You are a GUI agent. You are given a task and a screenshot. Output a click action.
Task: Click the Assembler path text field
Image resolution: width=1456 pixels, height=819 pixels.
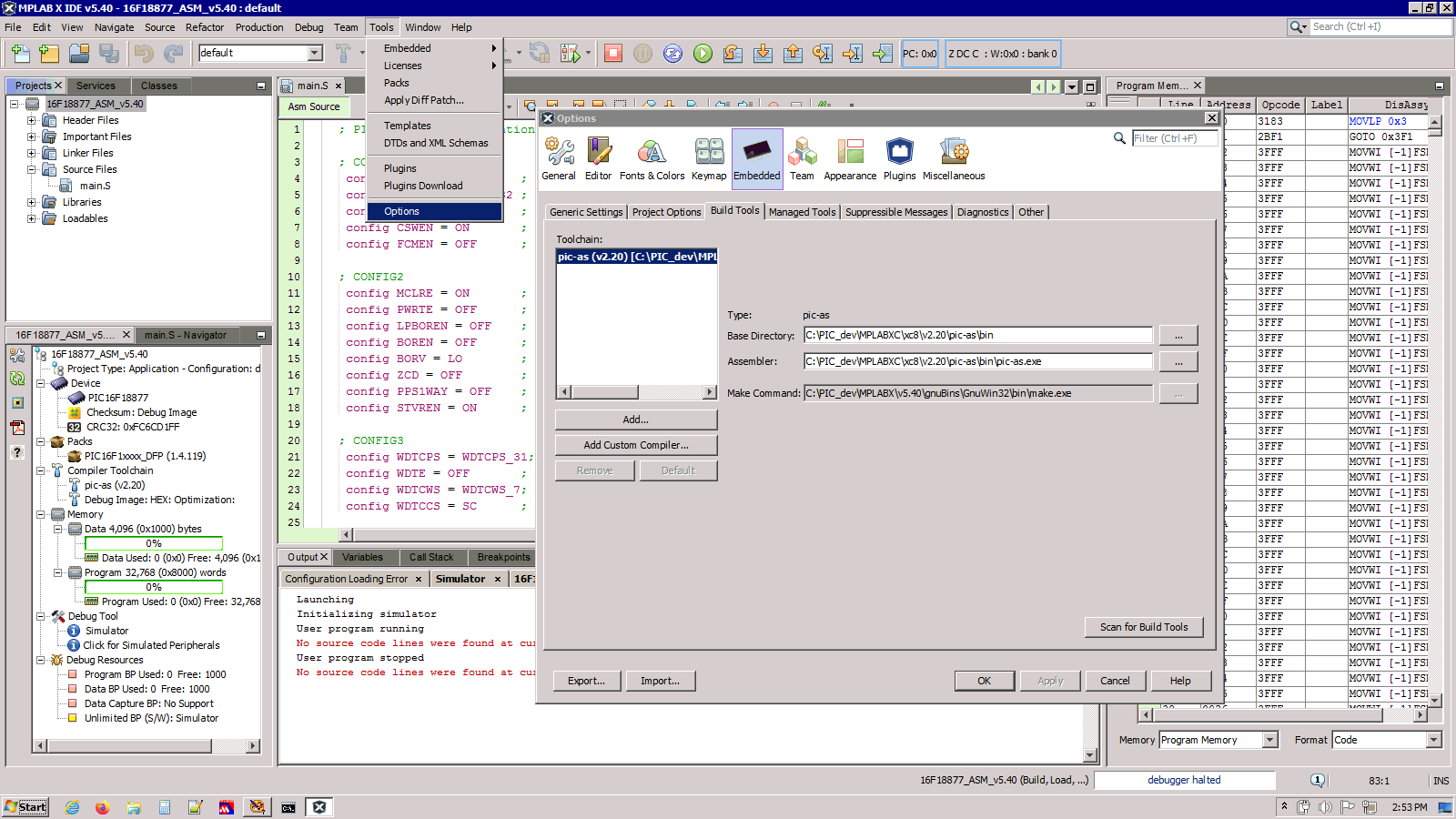[978, 361]
